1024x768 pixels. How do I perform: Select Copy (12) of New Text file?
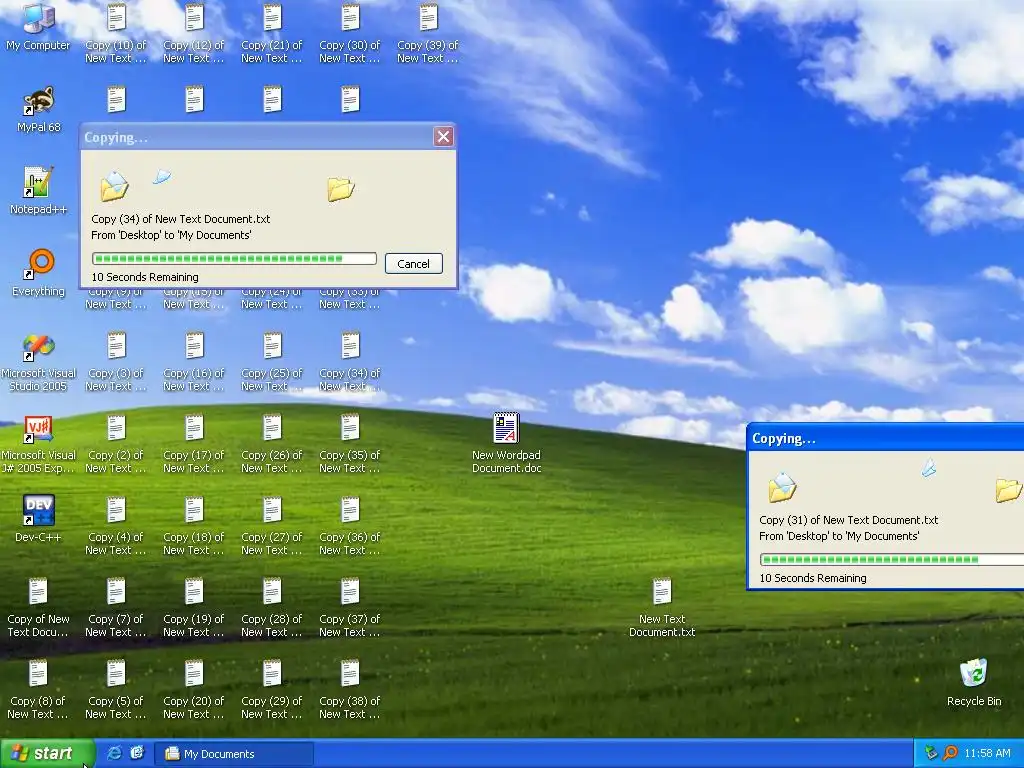click(193, 33)
